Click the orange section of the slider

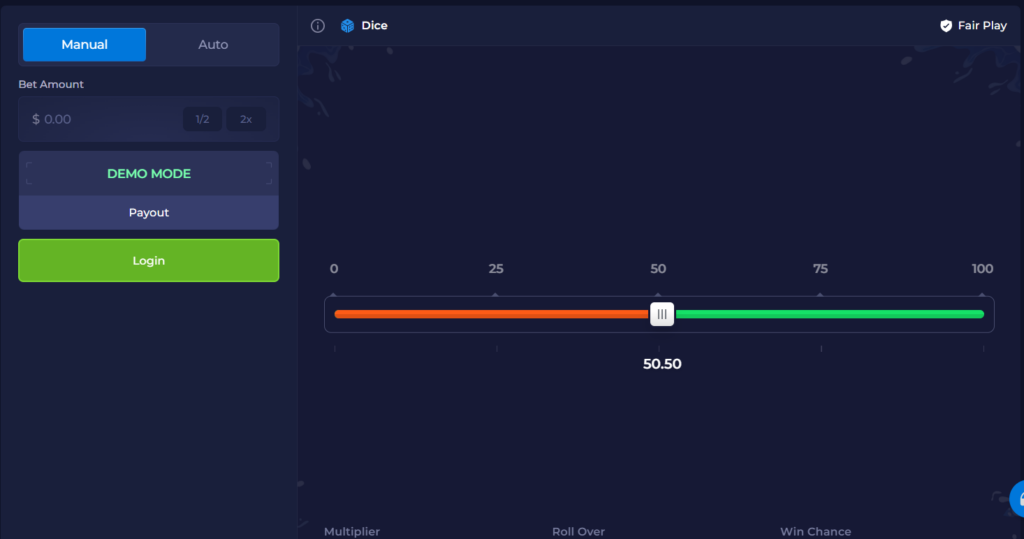point(490,314)
